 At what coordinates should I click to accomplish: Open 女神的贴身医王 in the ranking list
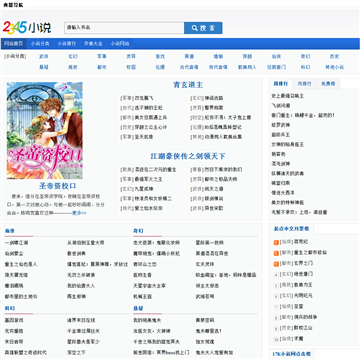[287, 144]
